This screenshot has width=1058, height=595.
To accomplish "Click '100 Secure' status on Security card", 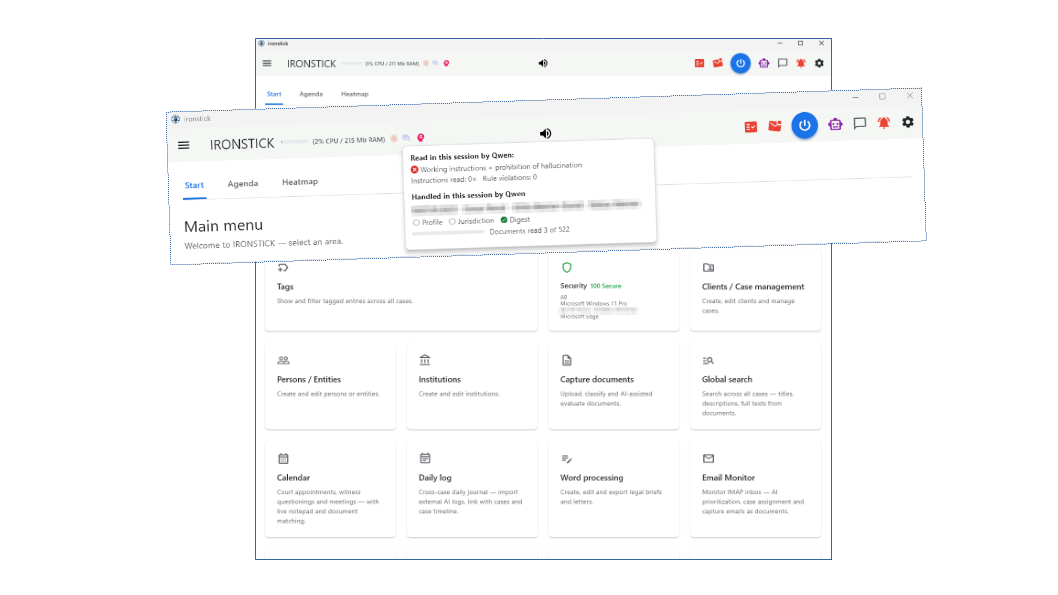I will [606, 286].
